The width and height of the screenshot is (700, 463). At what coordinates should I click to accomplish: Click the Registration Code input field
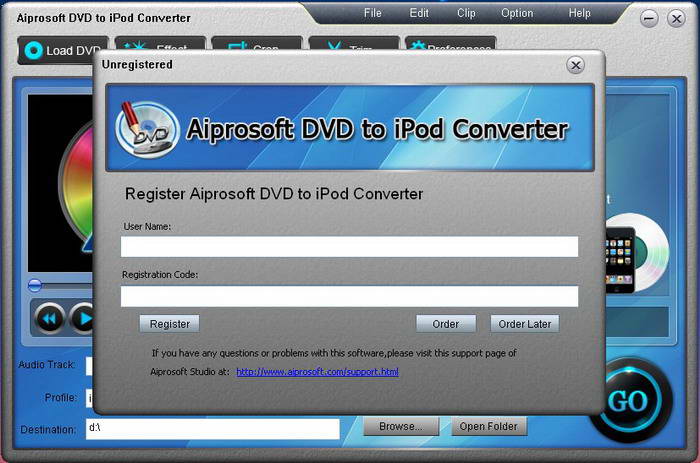[349, 296]
